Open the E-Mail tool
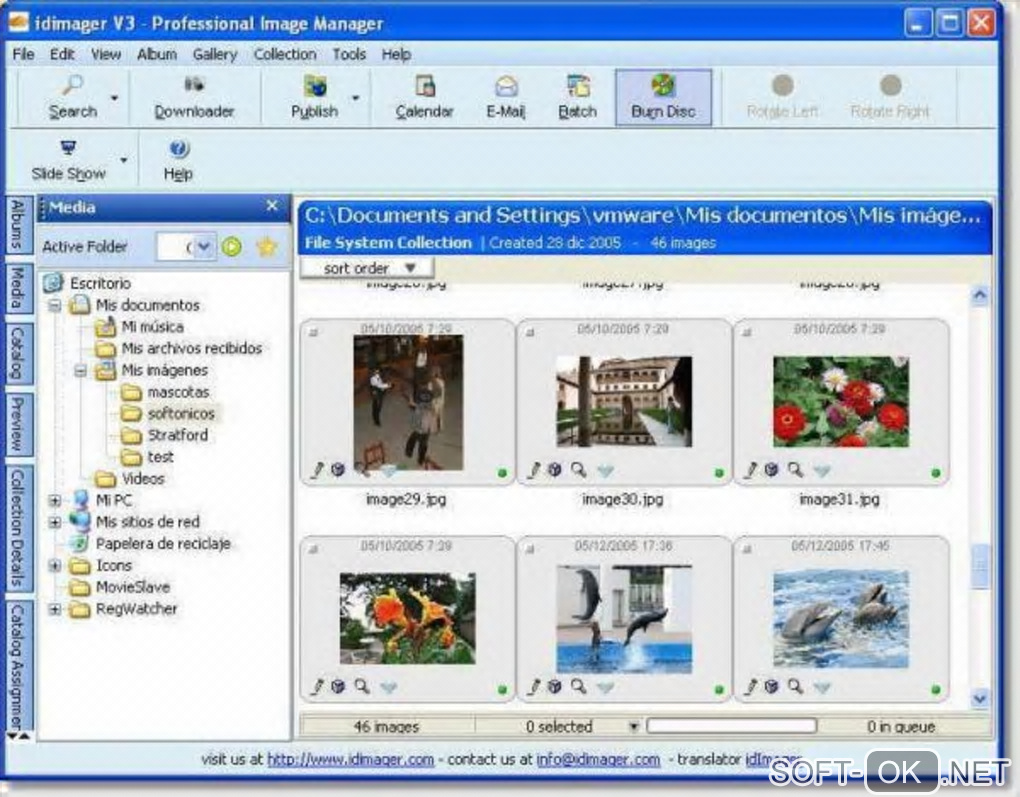The width and height of the screenshot is (1020, 797). click(x=505, y=98)
